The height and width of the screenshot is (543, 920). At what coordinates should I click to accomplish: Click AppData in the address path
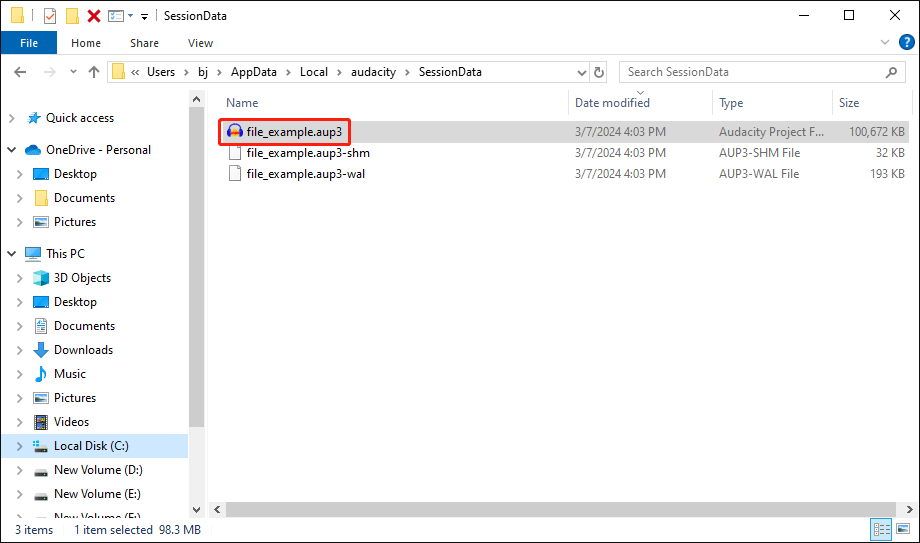click(x=253, y=72)
